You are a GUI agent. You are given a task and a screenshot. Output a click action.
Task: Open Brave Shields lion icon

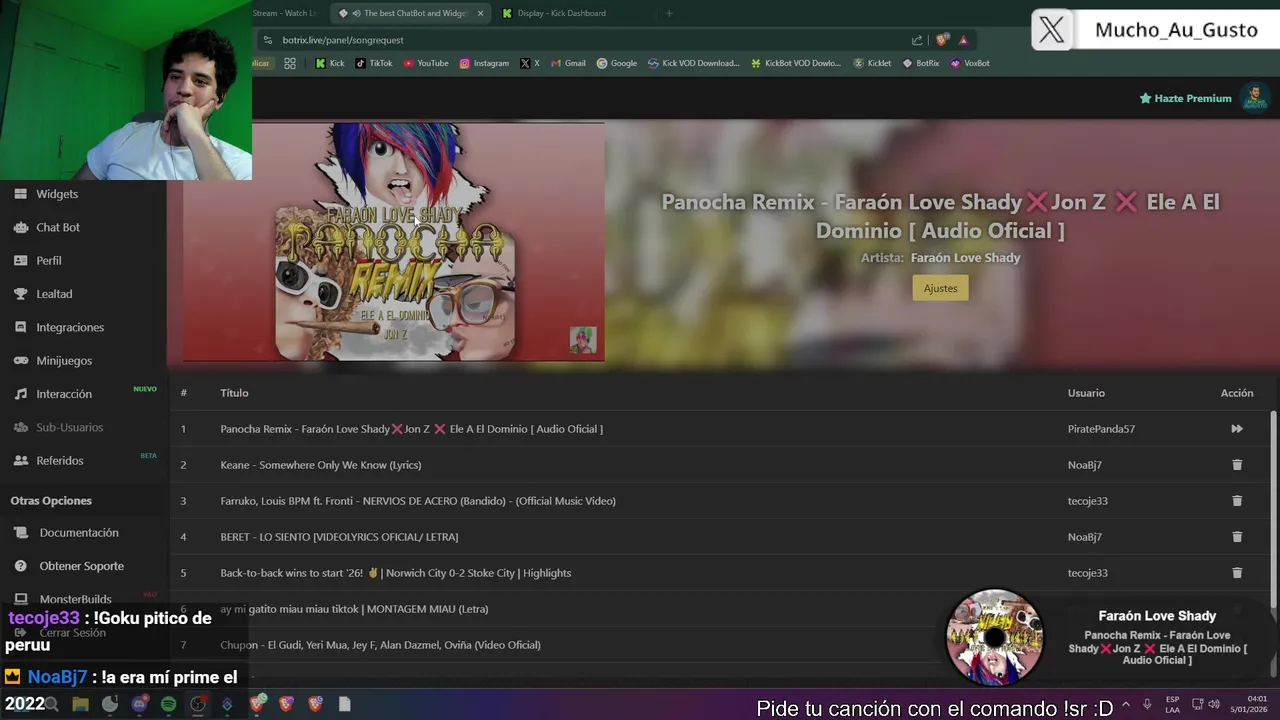pos(942,40)
